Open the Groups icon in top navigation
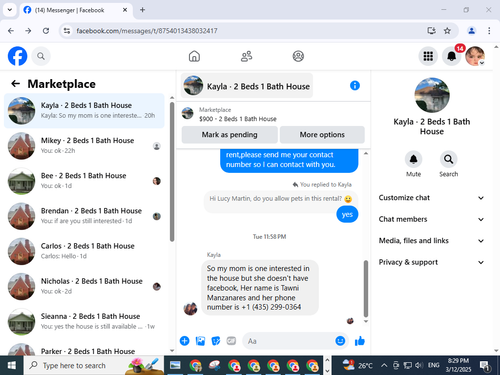Viewport: 500px width, 375px height. 298,56
